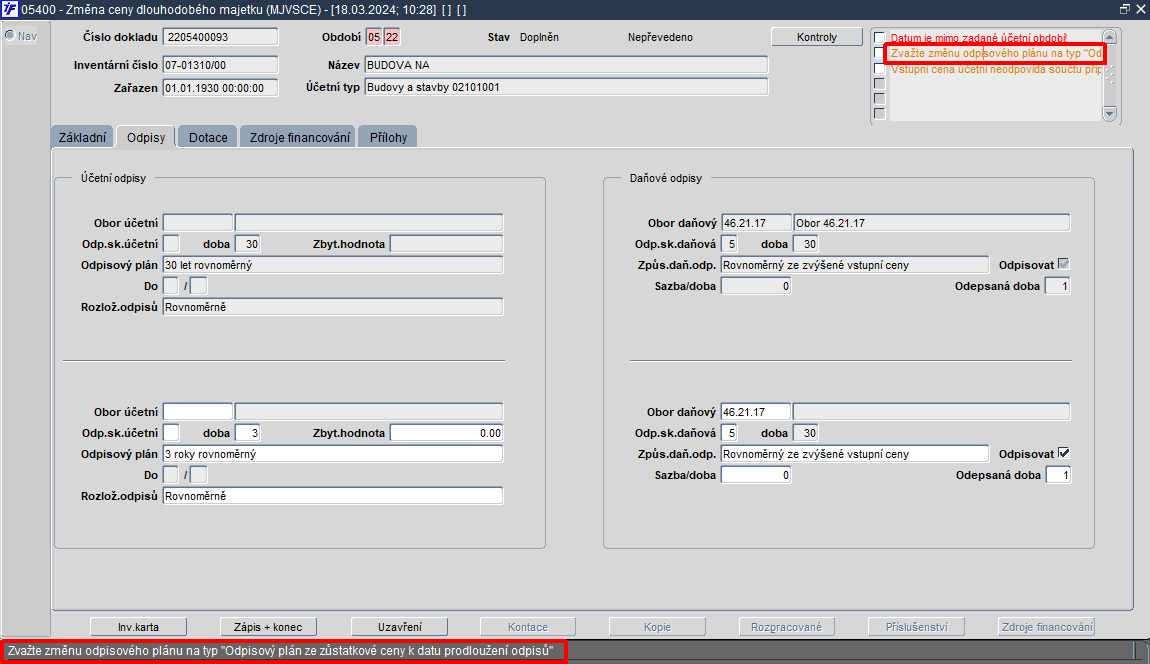The height and width of the screenshot is (664, 1150).
Task: Open the Přílohy tab
Action: (388, 137)
